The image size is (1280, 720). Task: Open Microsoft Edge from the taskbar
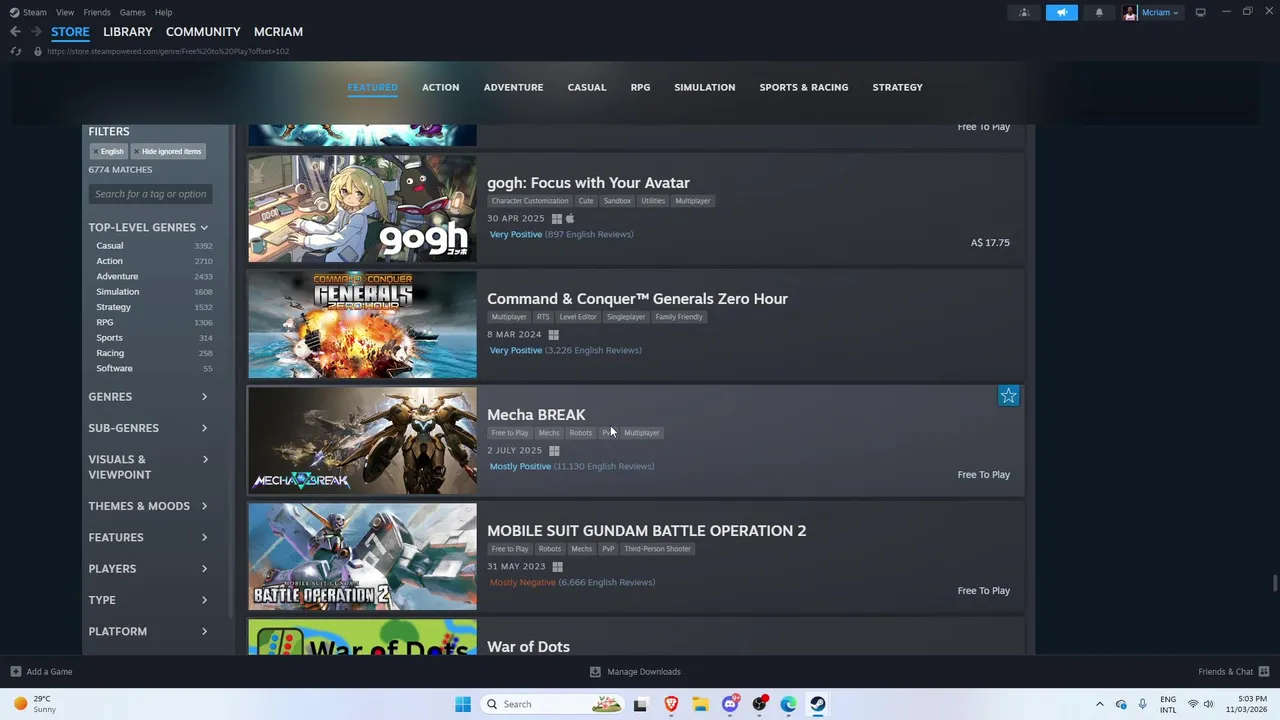click(x=789, y=704)
